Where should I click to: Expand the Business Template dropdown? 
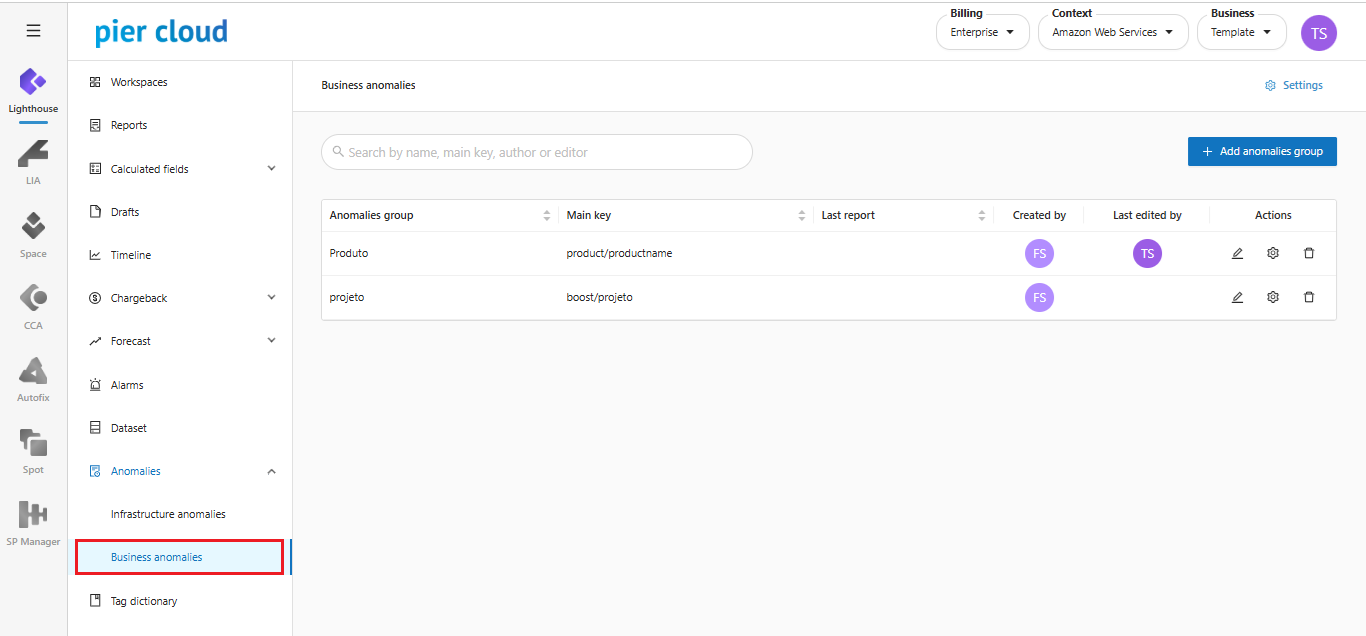1241,32
